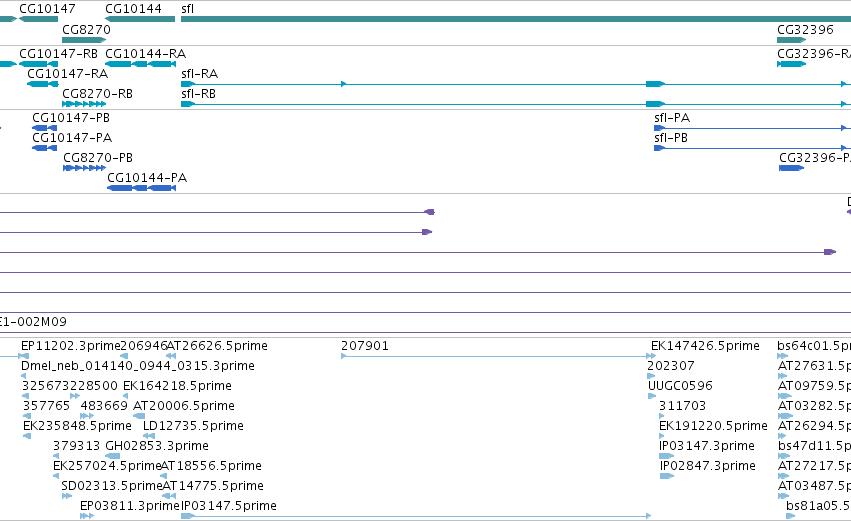The image size is (851, 521).
Task: Open the AT27631 EST label
Action: pyautogui.click(x=814, y=366)
